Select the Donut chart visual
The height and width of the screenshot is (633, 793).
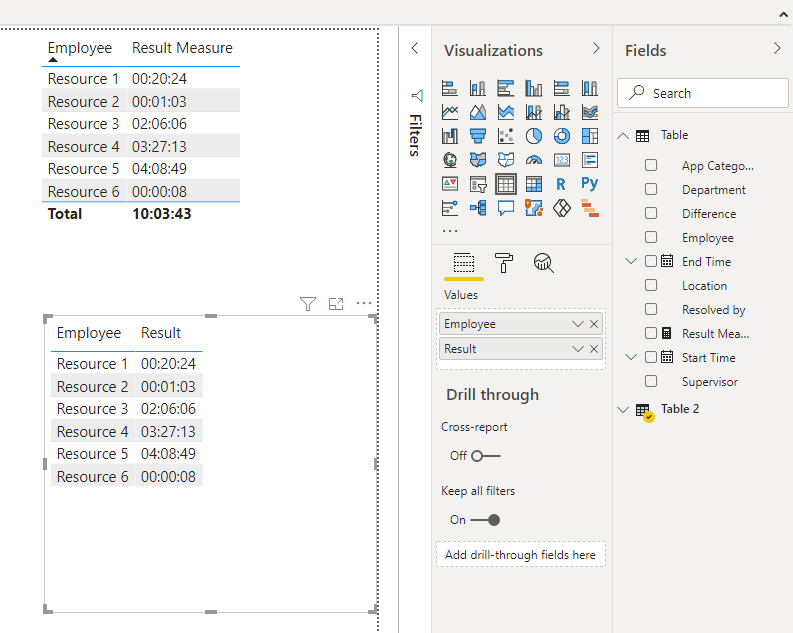point(562,136)
